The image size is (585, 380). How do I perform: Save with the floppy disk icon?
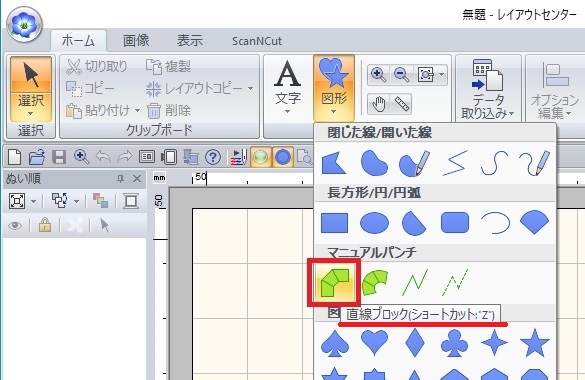(x=59, y=157)
